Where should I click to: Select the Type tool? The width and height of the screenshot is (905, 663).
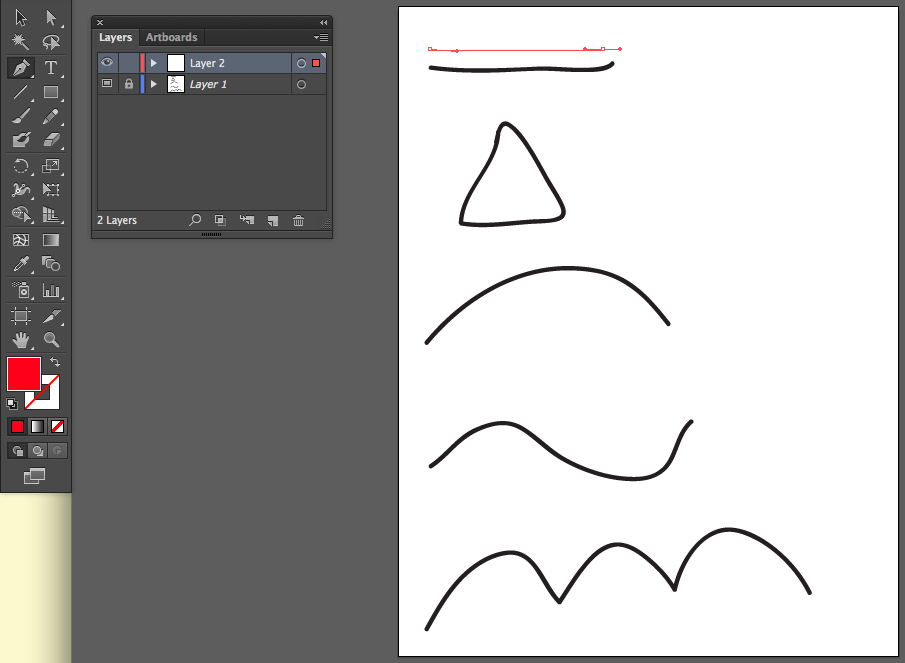[x=51, y=68]
